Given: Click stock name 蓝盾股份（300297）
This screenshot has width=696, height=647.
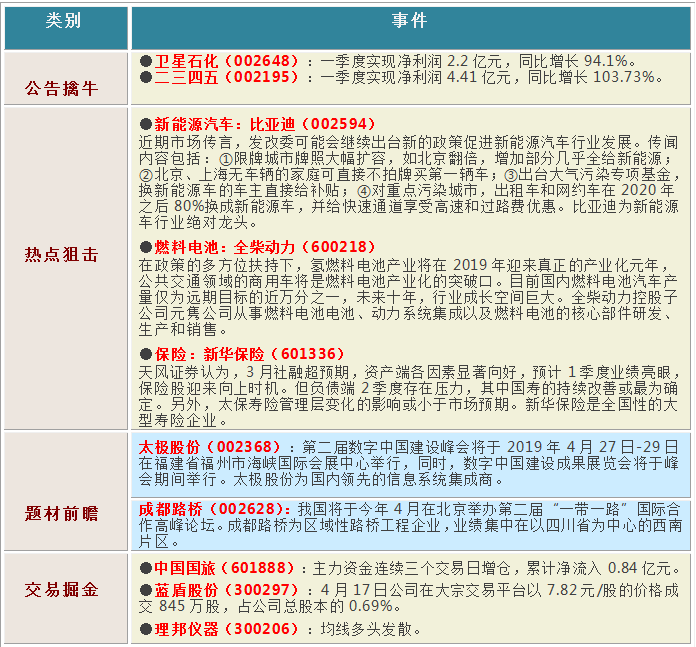Looking at the screenshot, I should pyautogui.click(x=226, y=590).
